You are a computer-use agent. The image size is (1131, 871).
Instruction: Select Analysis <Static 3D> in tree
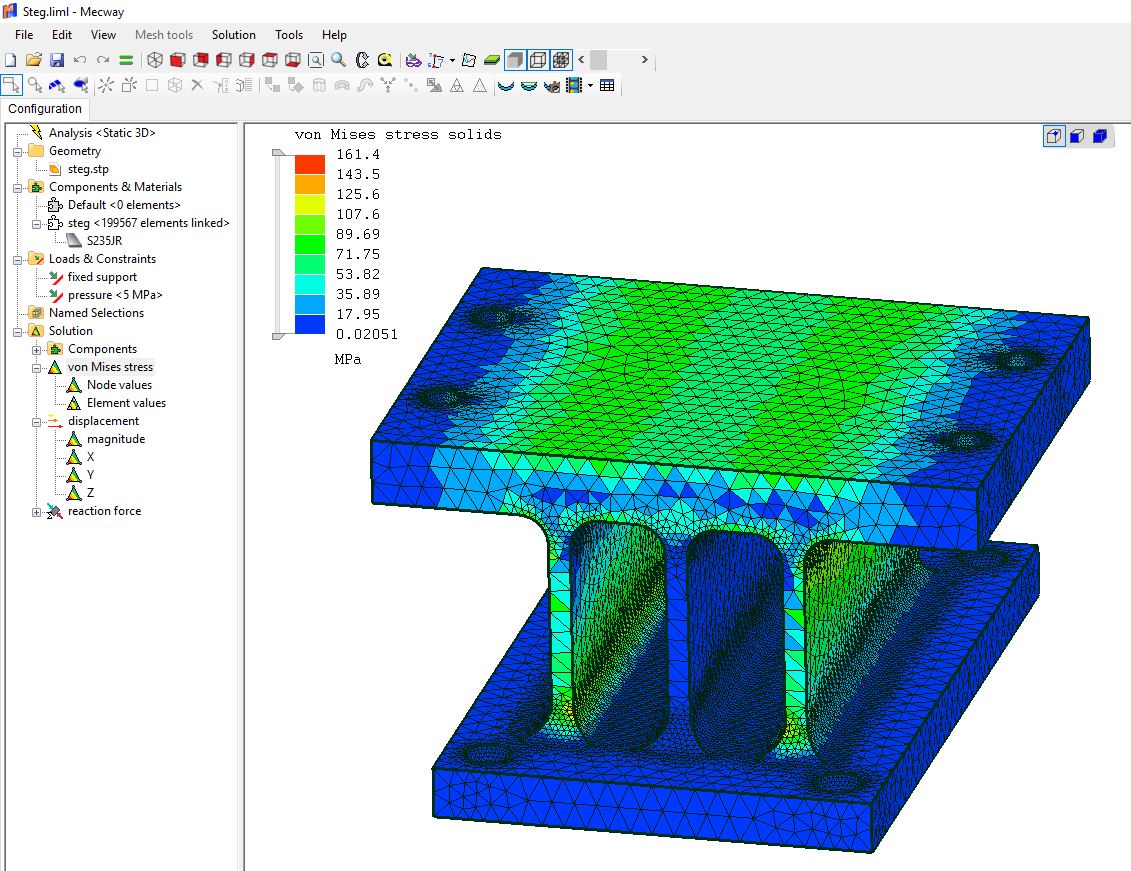click(x=102, y=133)
